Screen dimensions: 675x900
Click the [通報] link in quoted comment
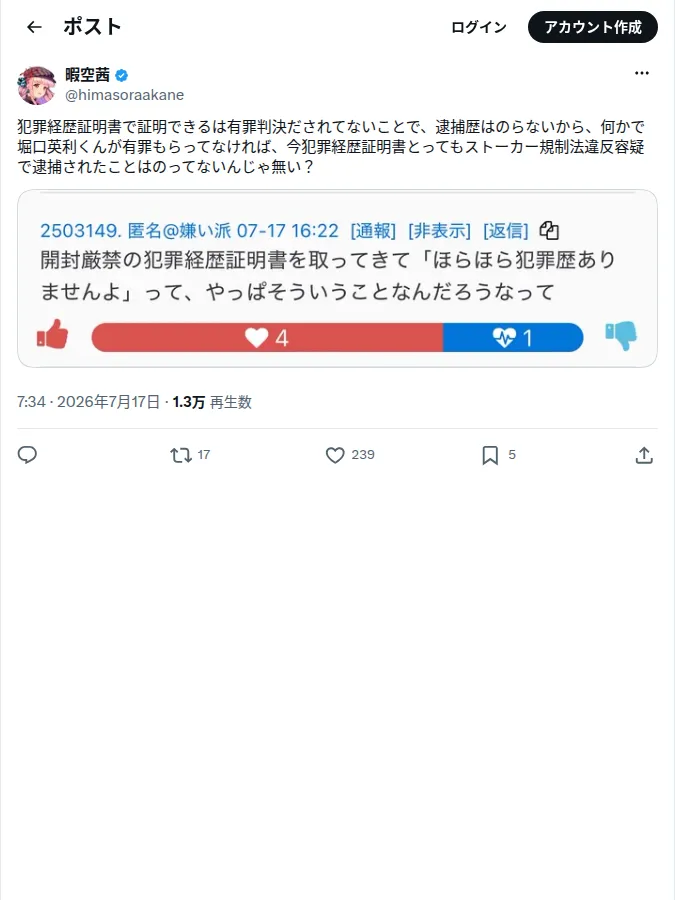(373, 231)
